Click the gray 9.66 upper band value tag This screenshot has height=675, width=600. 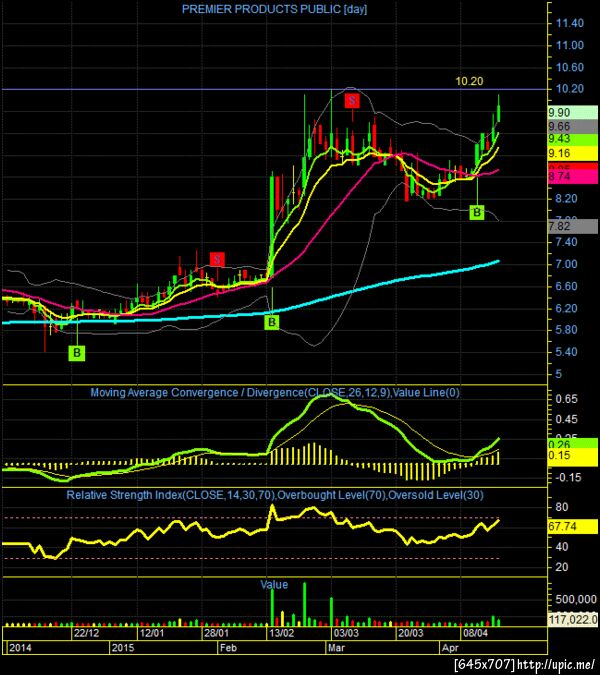point(572,126)
